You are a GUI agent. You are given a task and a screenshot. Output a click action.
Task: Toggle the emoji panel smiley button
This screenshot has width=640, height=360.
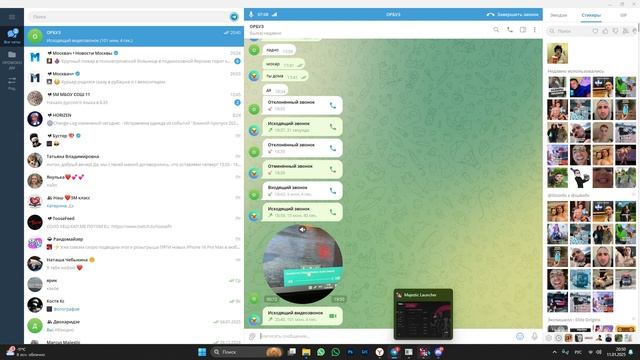520,336
